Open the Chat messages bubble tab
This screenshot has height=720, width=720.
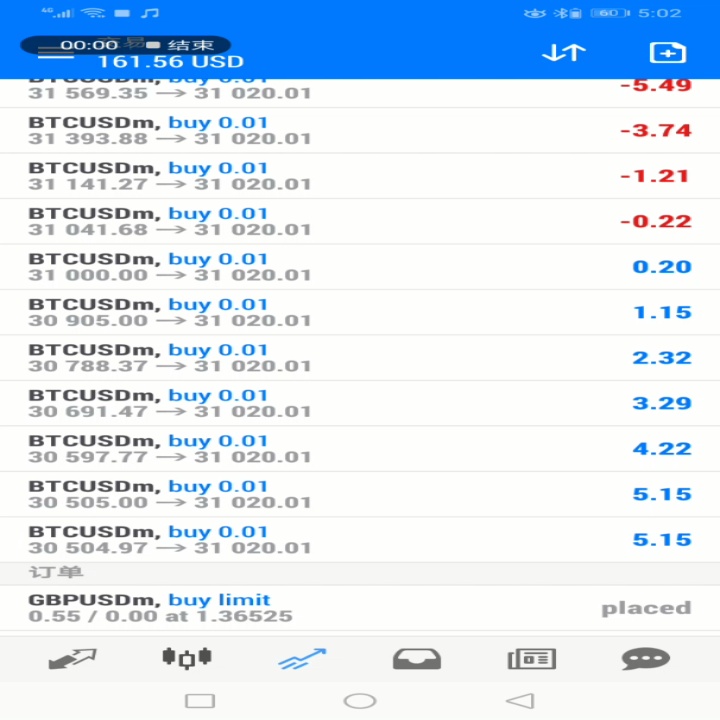point(646,659)
